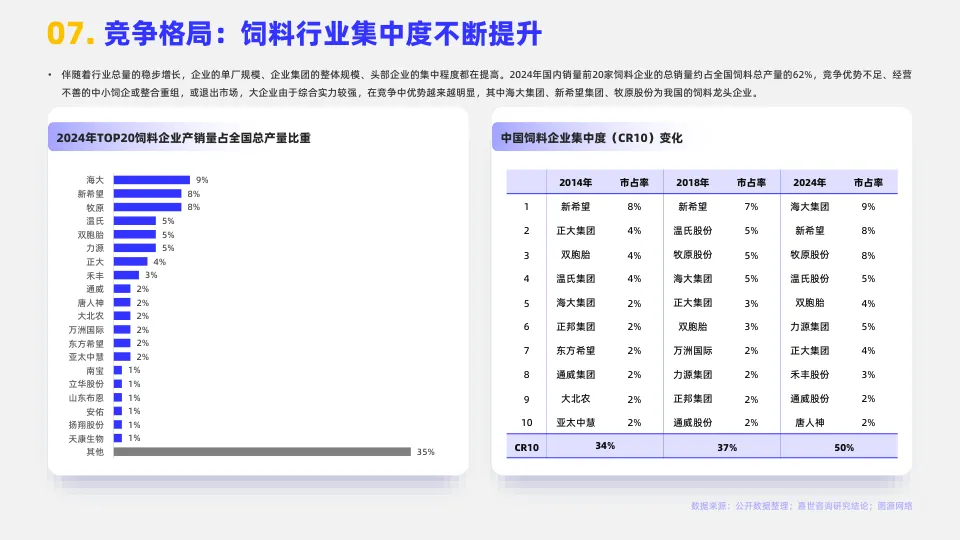Viewport: 960px width, 540px height.
Task: Click 正大集团 in the 2014年 column
Action: (576, 231)
